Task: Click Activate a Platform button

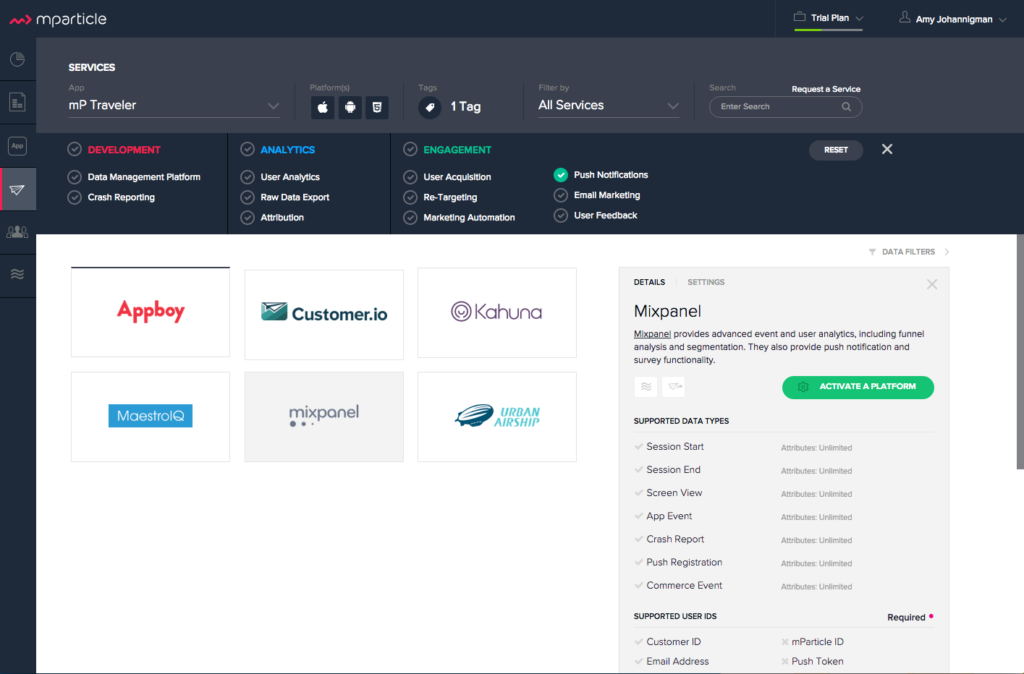Action: 858,387
